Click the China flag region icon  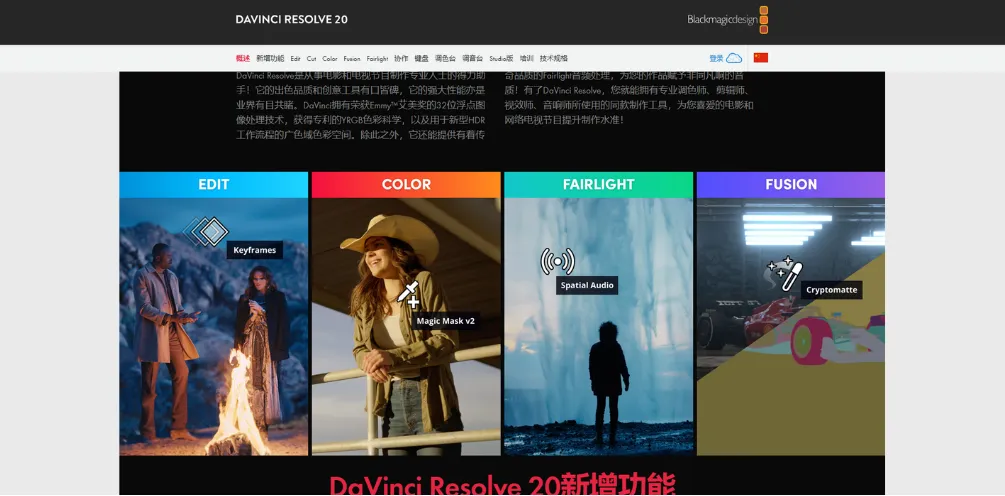coord(761,58)
